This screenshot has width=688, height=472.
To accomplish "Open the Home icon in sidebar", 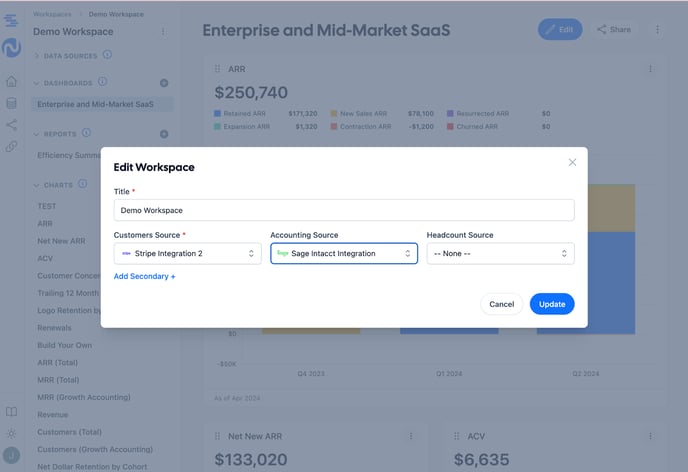I will 11,81.
